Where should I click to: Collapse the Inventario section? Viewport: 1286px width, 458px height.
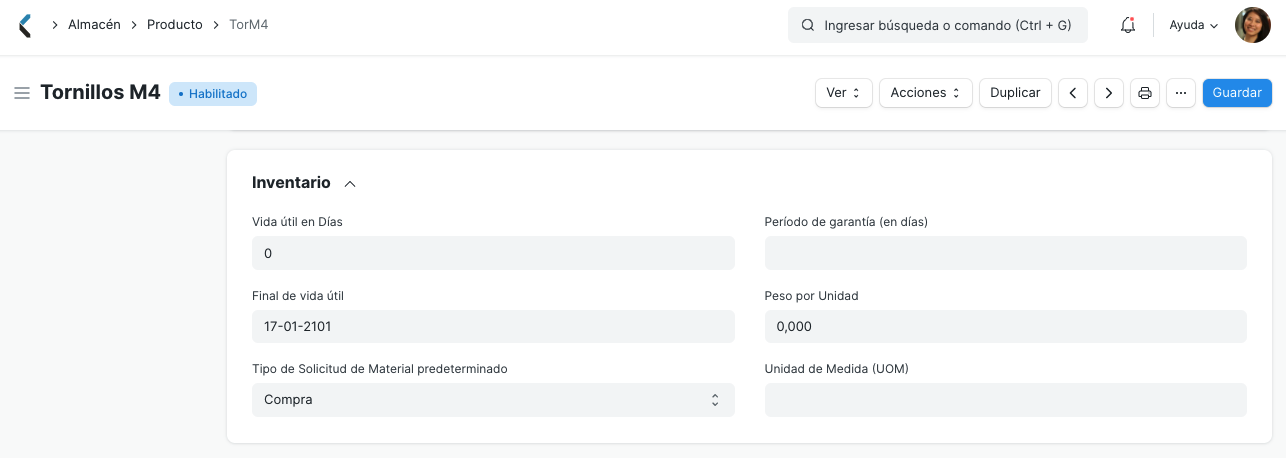click(x=350, y=184)
